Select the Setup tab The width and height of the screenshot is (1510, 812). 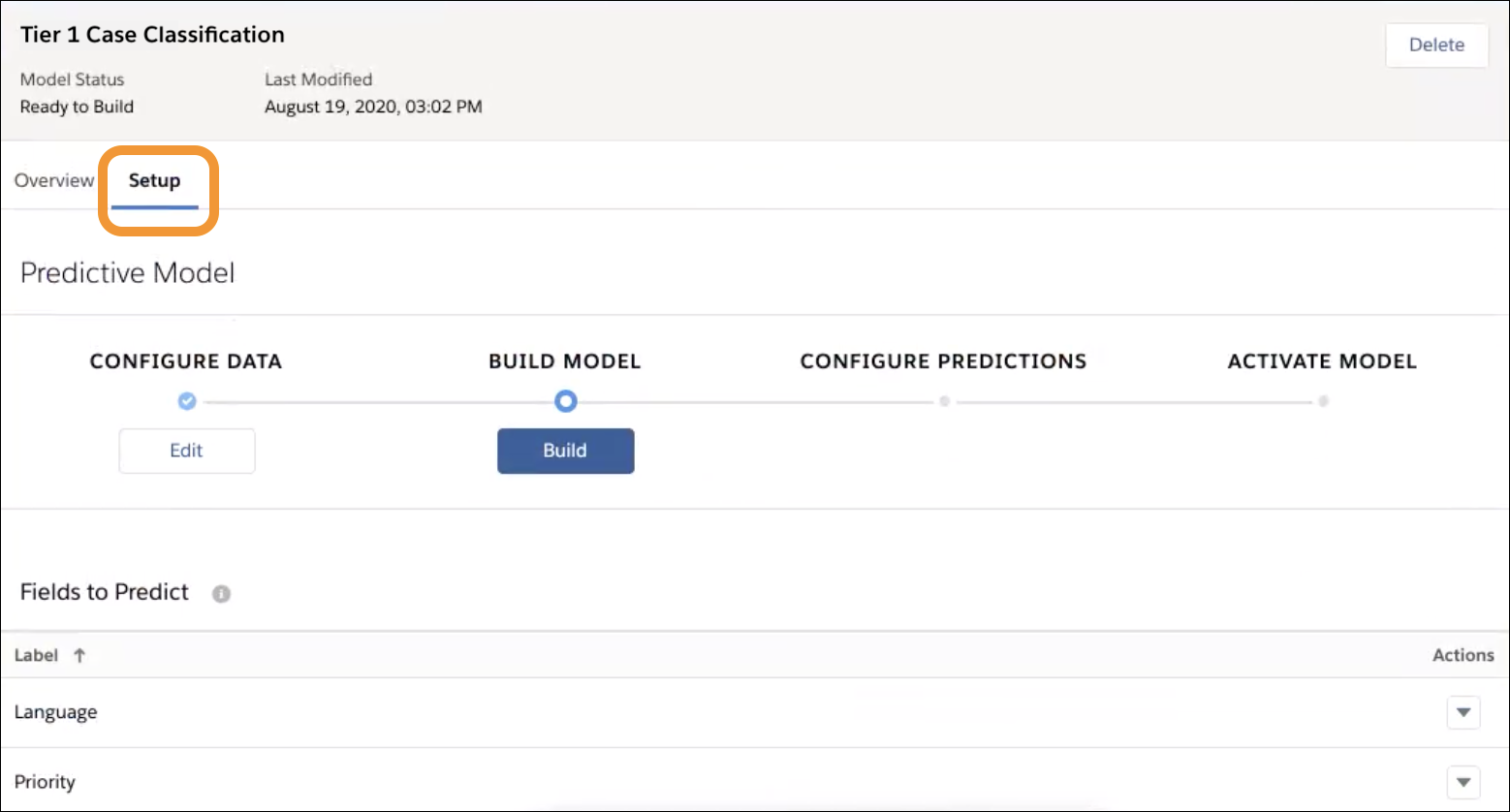[x=156, y=180]
